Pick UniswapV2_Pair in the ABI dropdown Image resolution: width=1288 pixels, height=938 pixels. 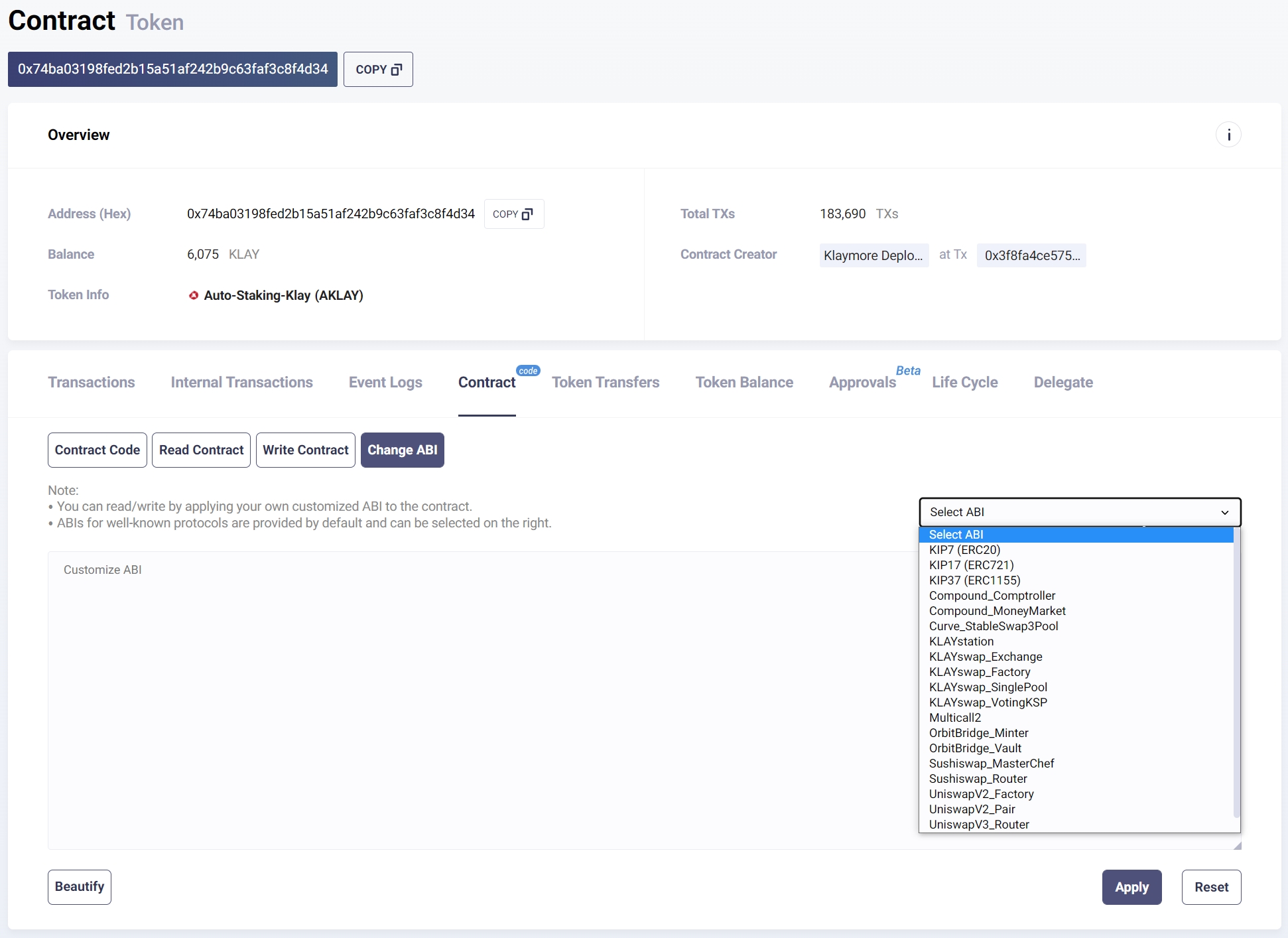tap(972, 809)
